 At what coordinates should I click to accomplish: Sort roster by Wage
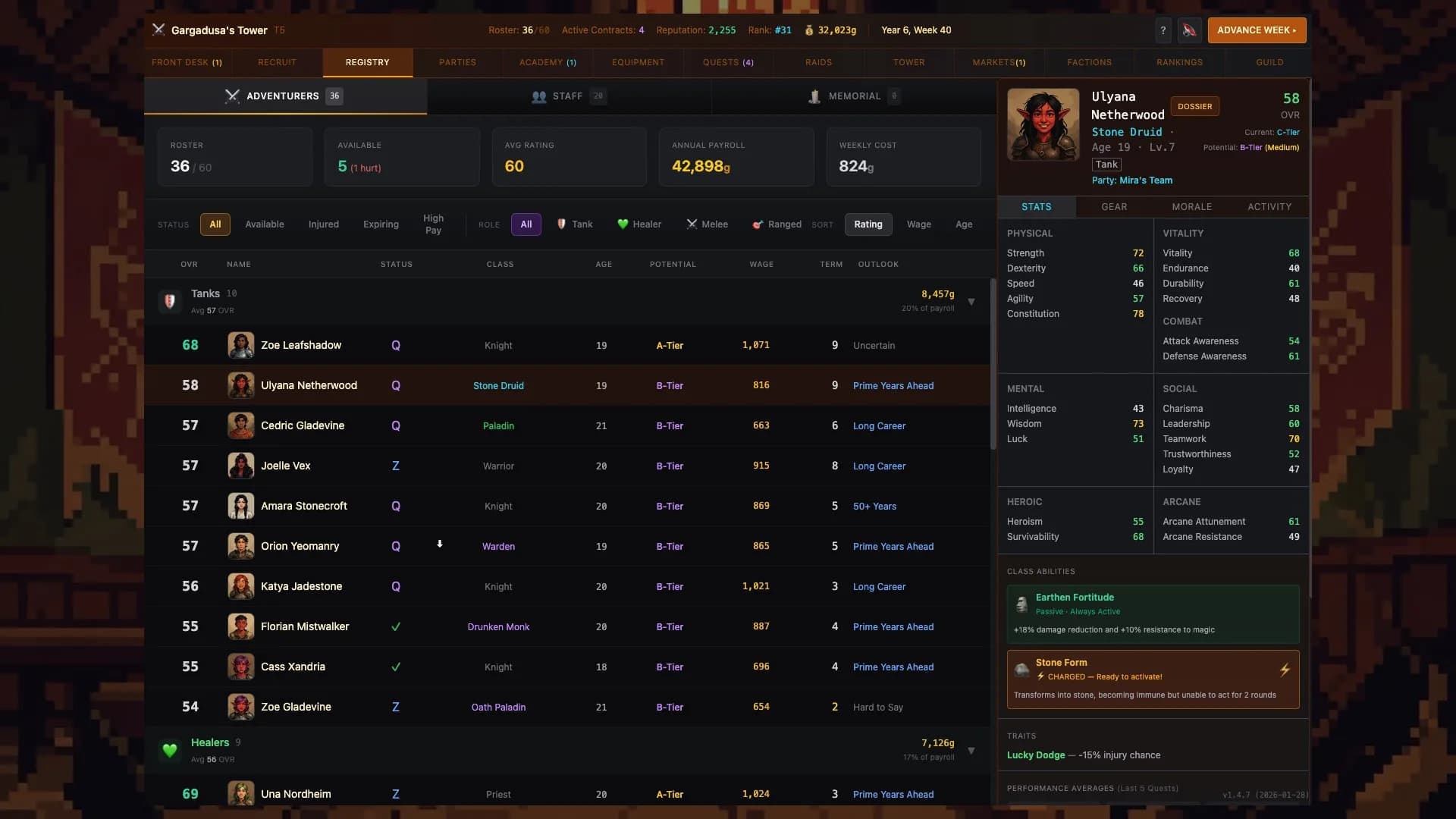pos(918,224)
